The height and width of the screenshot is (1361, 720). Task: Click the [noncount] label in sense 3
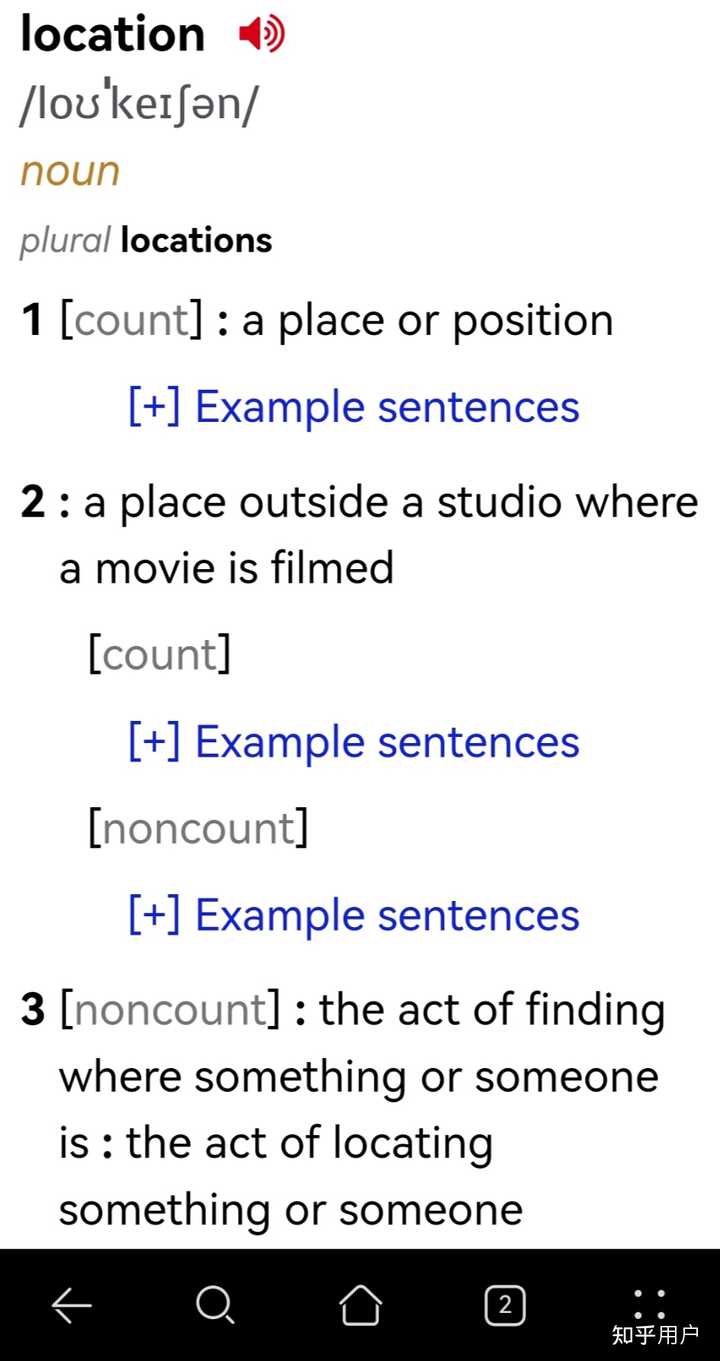[169, 1010]
